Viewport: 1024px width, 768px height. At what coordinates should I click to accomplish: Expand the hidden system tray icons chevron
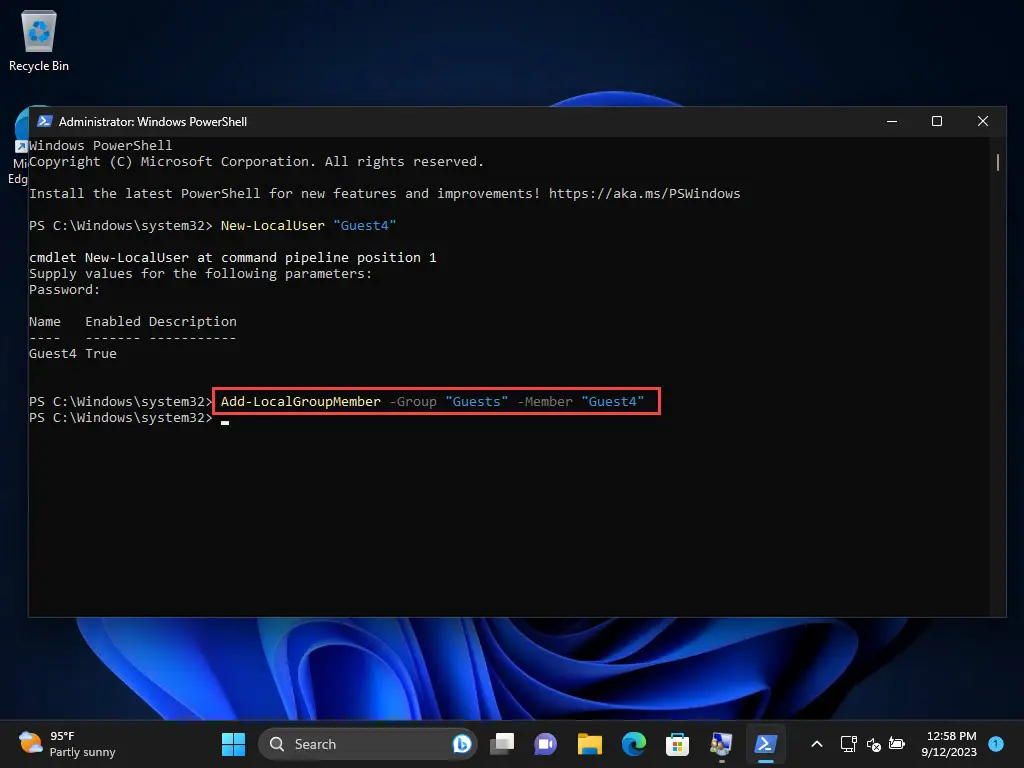[816, 744]
